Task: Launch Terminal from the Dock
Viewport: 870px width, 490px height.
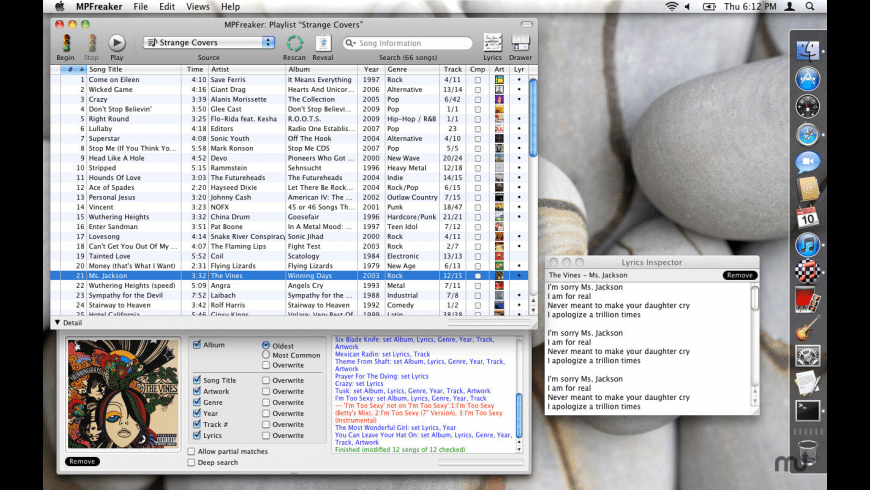Action: coord(808,410)
